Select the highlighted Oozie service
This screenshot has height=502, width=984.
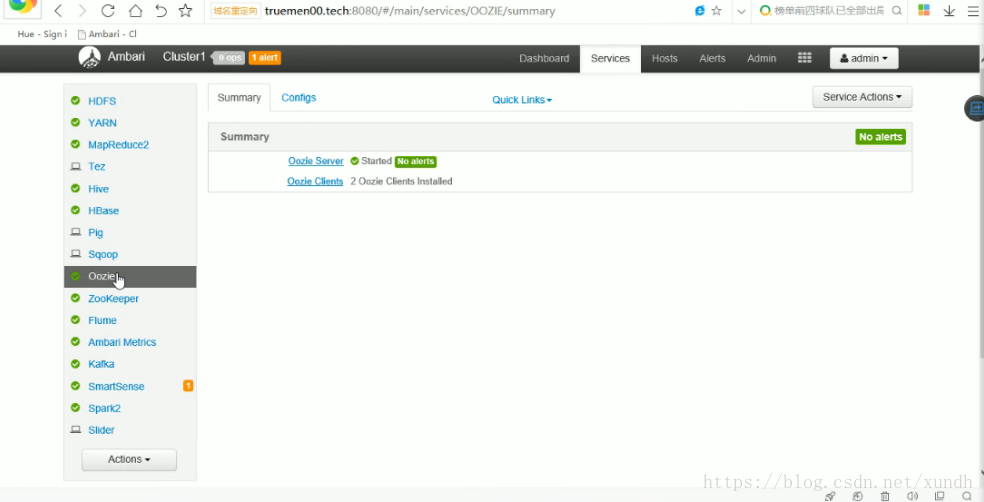point(130,277)
